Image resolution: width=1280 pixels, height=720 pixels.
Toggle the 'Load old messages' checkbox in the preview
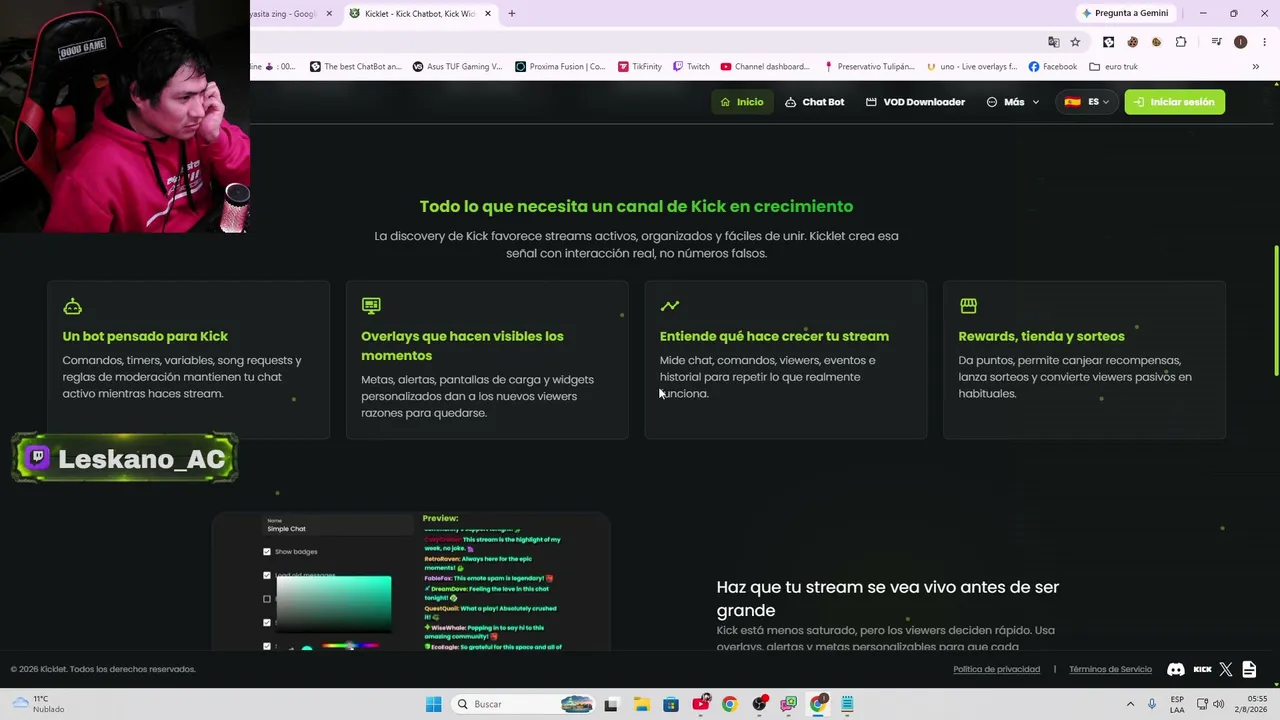click(x=267, y=576)
